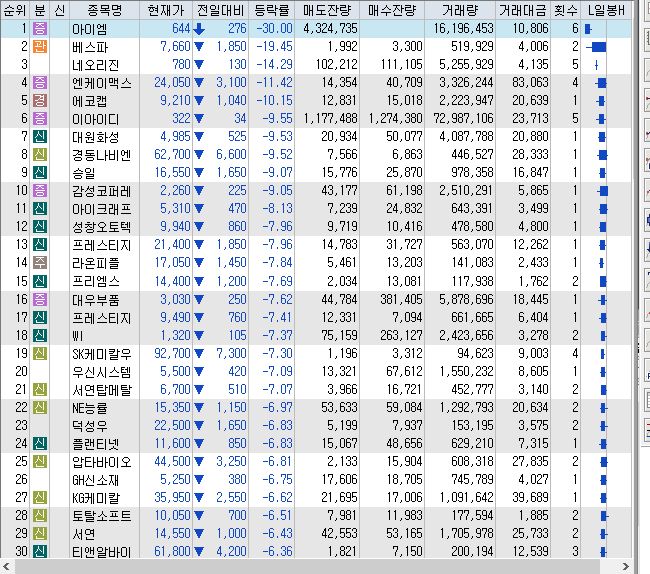This screenshot has width=650, height=574.
Task: Sort by the 매도잔량 column header
Action: click(x=327, y=10)
